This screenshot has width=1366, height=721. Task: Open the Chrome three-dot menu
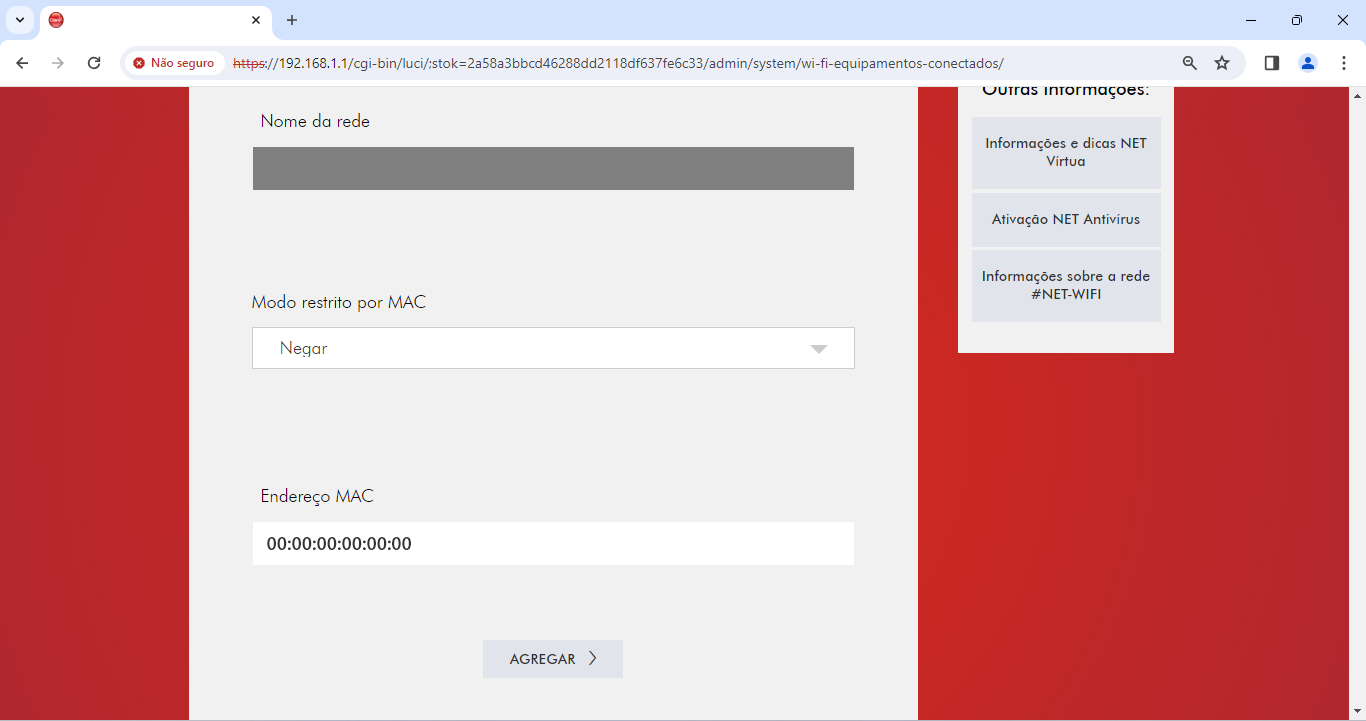1344,63
